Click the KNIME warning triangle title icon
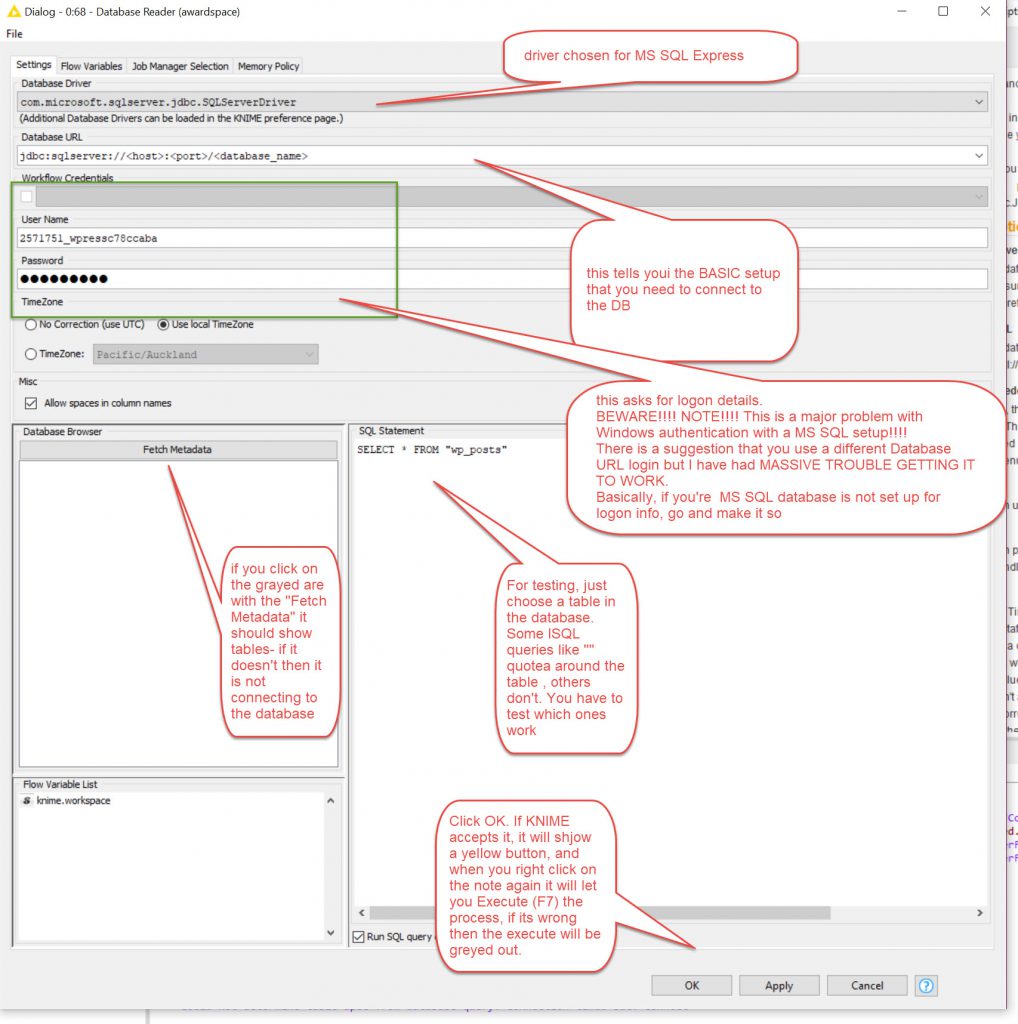Viewport: 1018px width, 1024px height. tap(14, 12)
